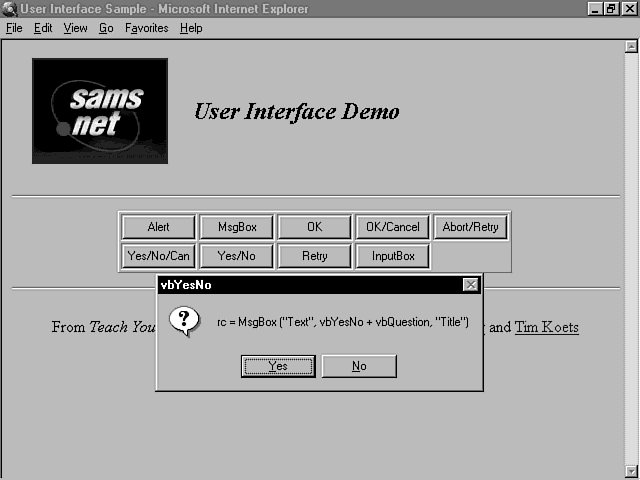
Task: Click the Internet Explorer title bar icon
Action: click(9, 9)
